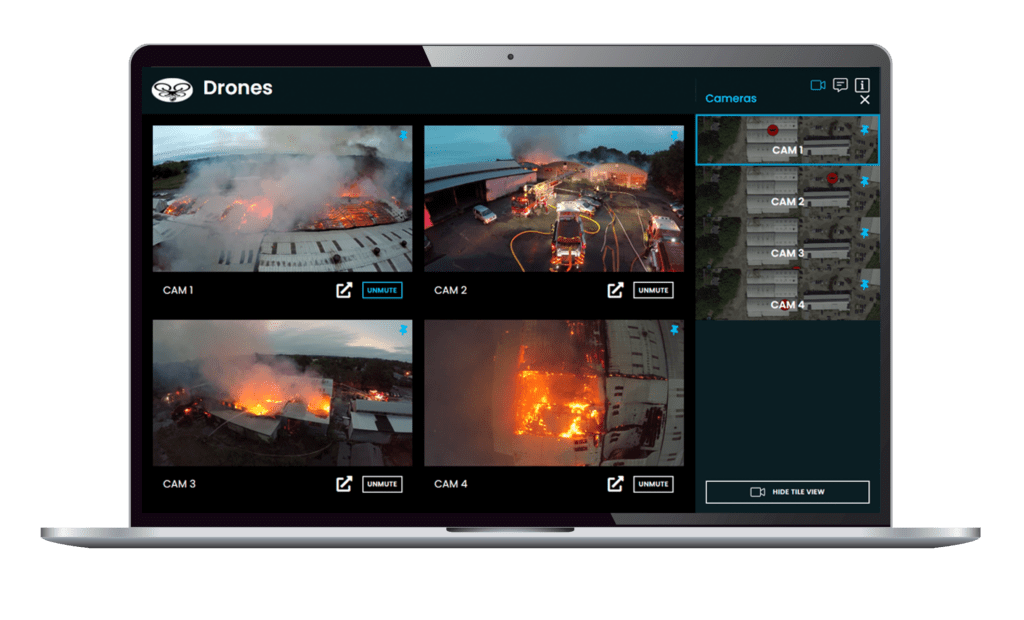
Task: Open the camera panel icon
Action: [818, 85]
